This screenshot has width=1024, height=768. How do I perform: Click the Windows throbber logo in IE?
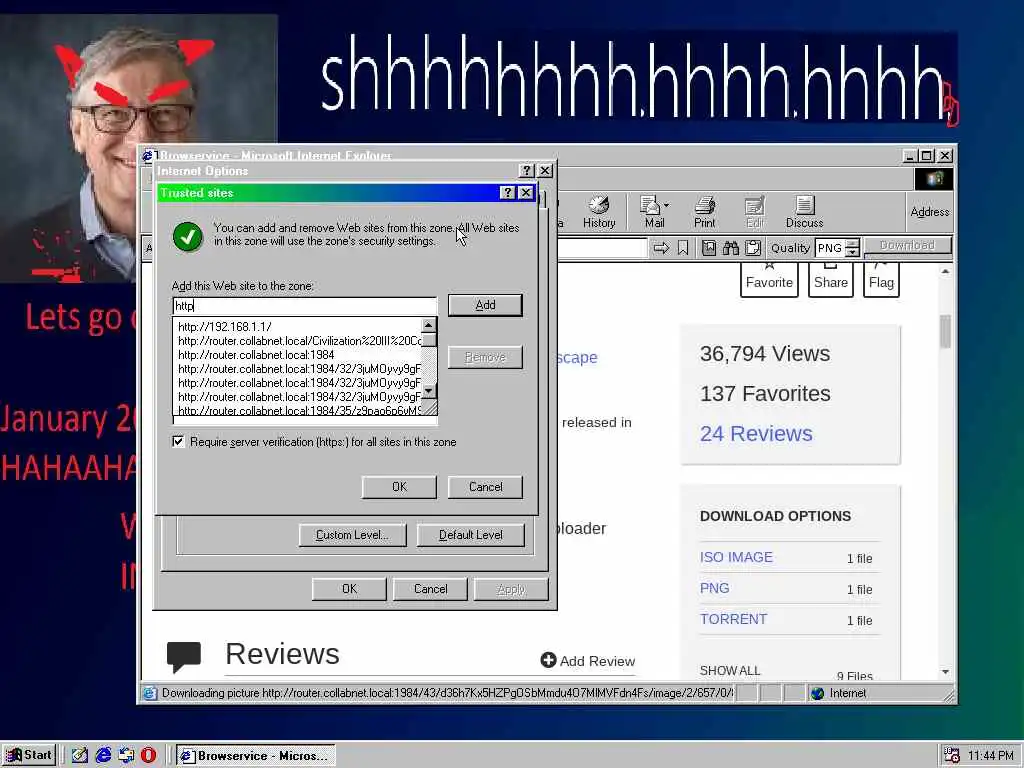coord(933,179)
